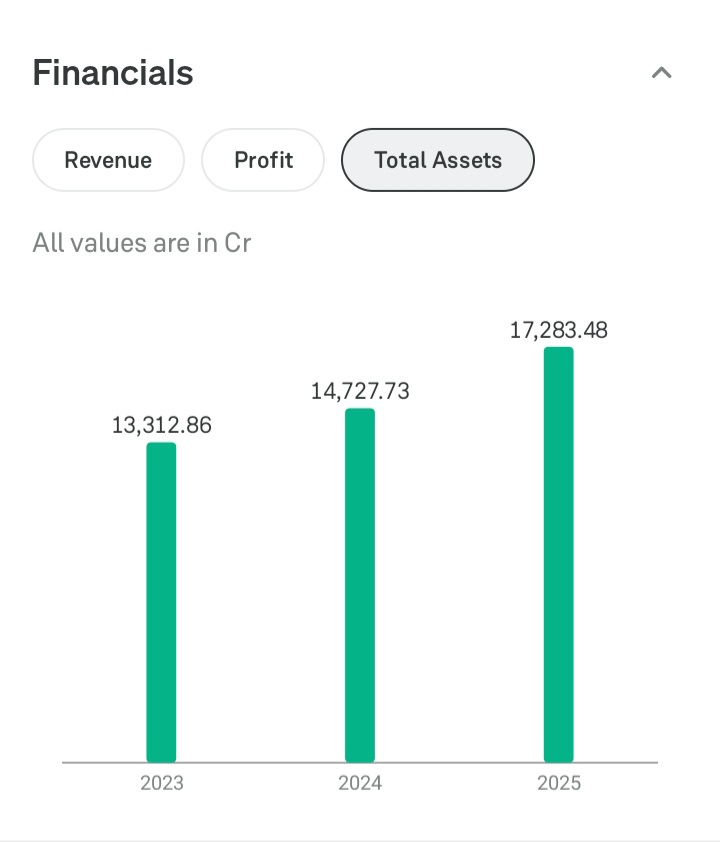Image resolution: width=720 pixels, height=842 pixels.
Task: Click empty chart space between 2023 and 2024 bars
Action: tap(260, 600)
